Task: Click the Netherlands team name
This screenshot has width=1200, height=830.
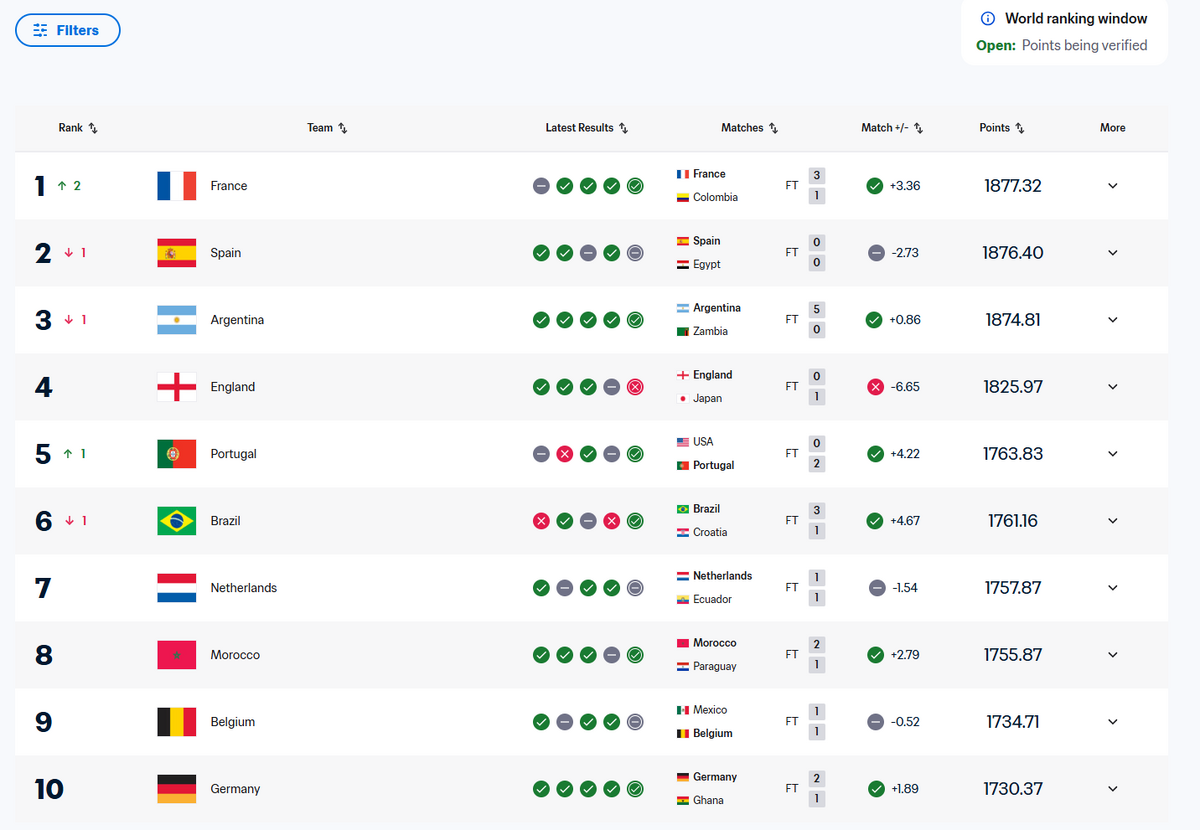Action: 243,588
